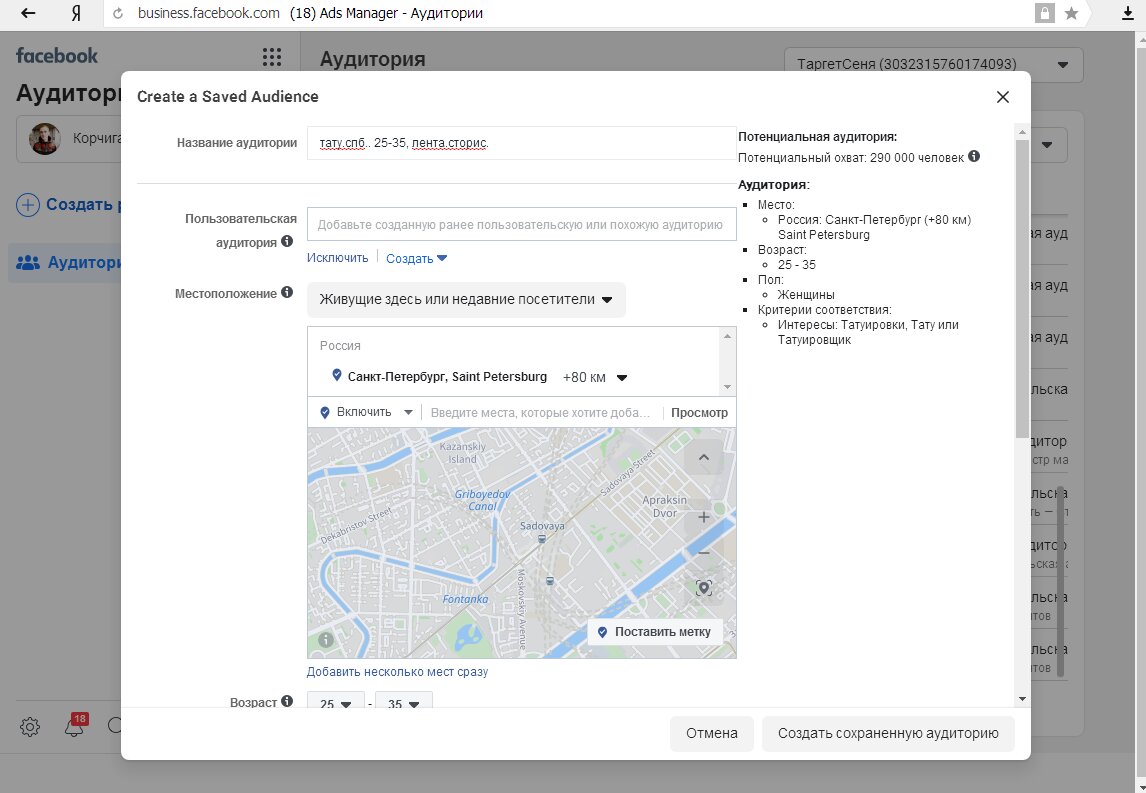Collapse the map with the chevron-up button

pyautogui.click(x=704, y=458)
